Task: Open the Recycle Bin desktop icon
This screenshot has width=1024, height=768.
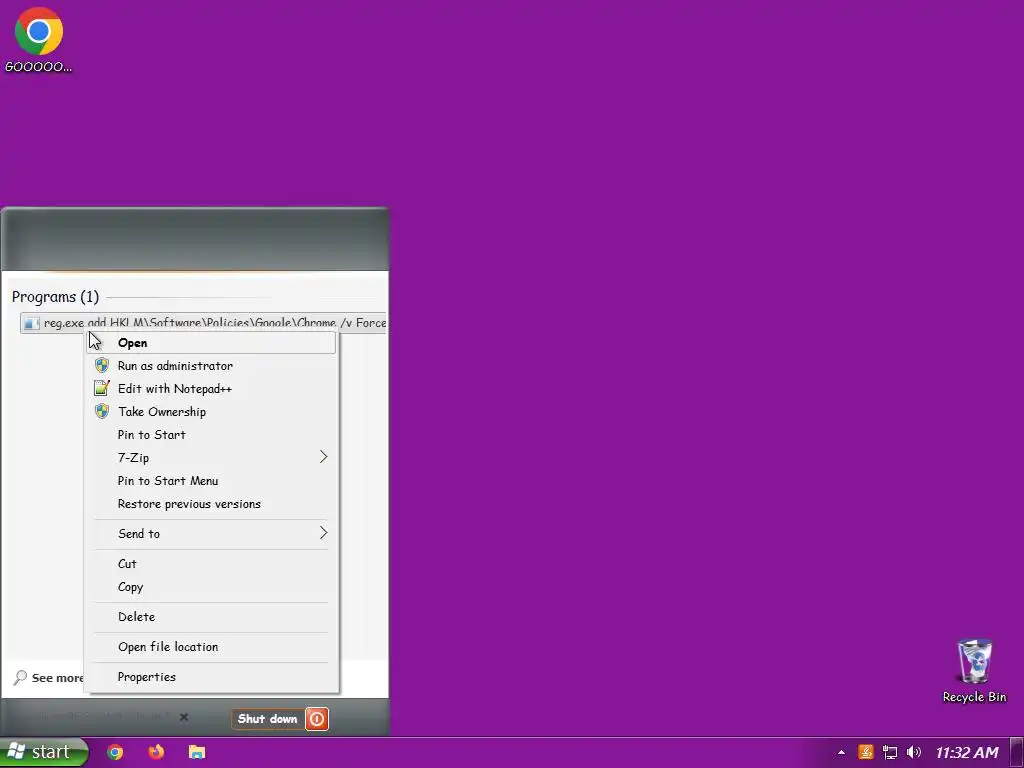Action: click(974, 670)
